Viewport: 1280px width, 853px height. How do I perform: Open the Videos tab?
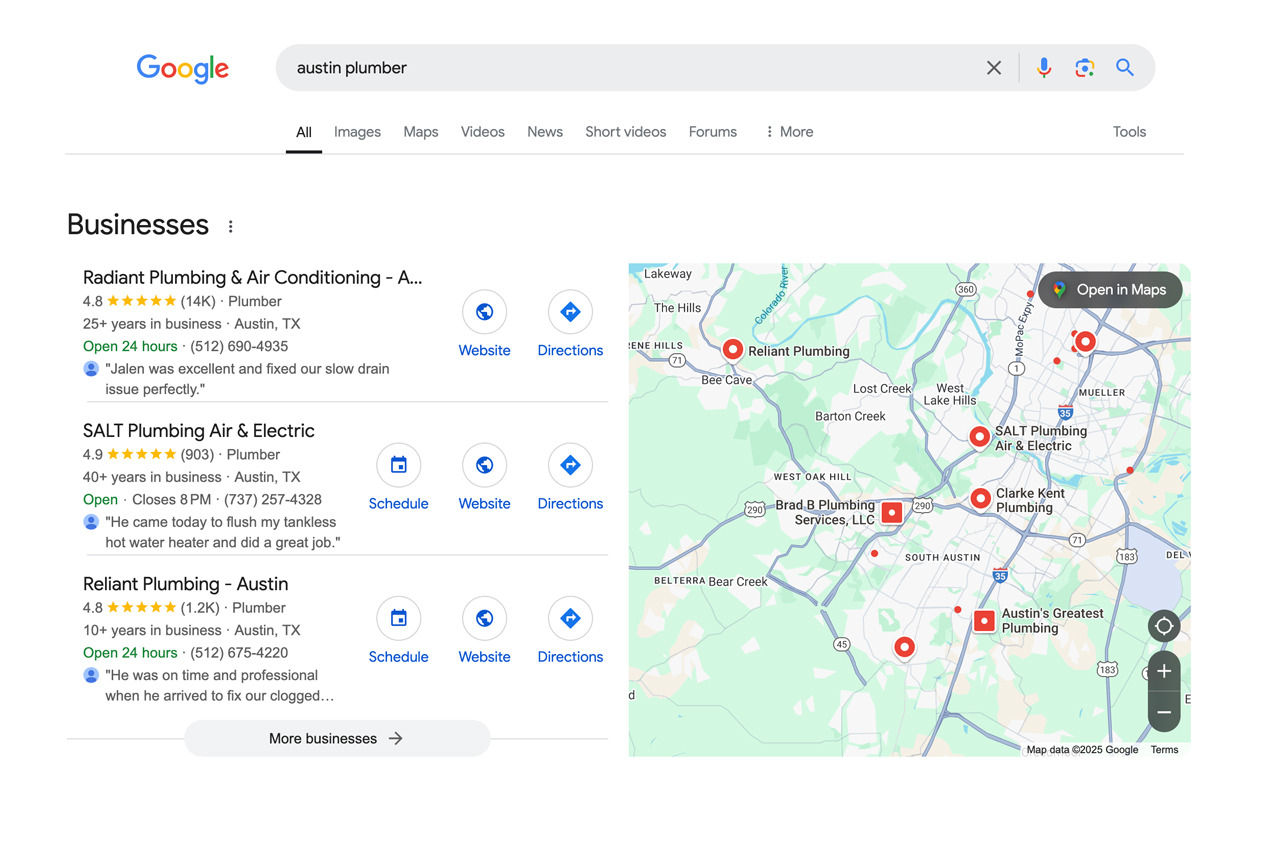(483, 132)
